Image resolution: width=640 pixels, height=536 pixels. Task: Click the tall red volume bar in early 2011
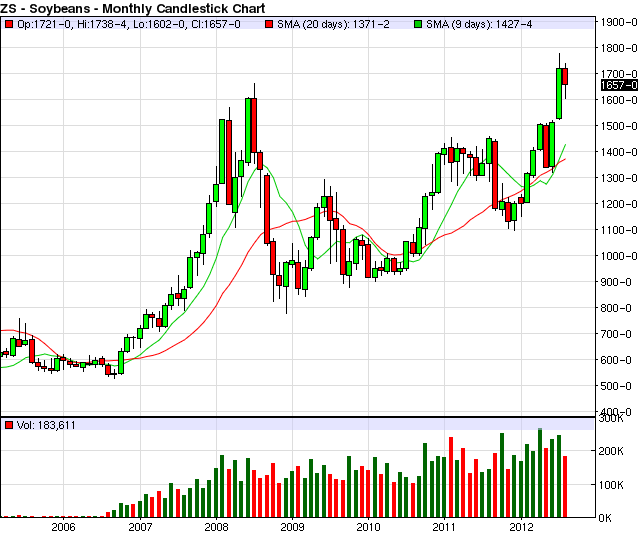tap(451, 477)
